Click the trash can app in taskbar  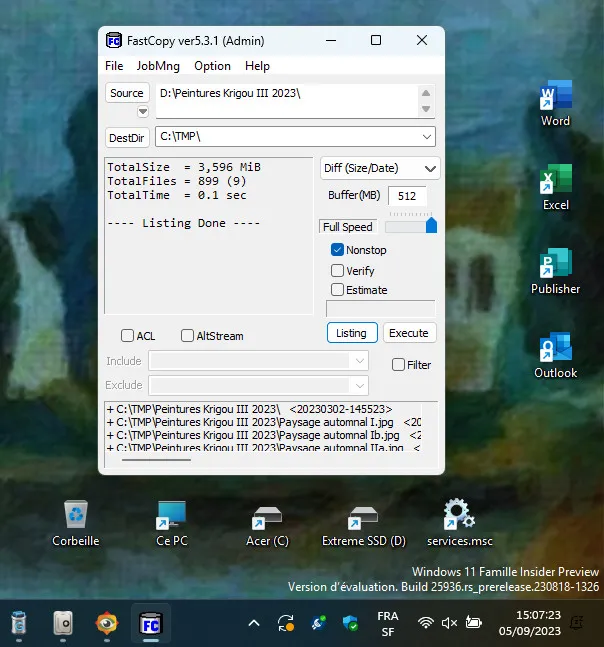pos(19,623)
